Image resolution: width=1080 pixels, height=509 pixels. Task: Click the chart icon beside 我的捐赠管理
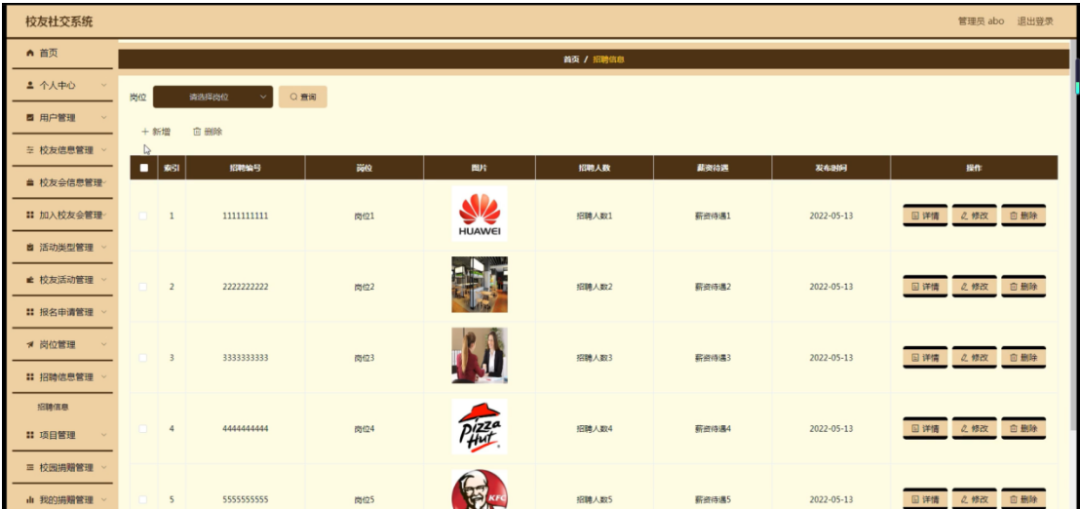click(30, 500)
